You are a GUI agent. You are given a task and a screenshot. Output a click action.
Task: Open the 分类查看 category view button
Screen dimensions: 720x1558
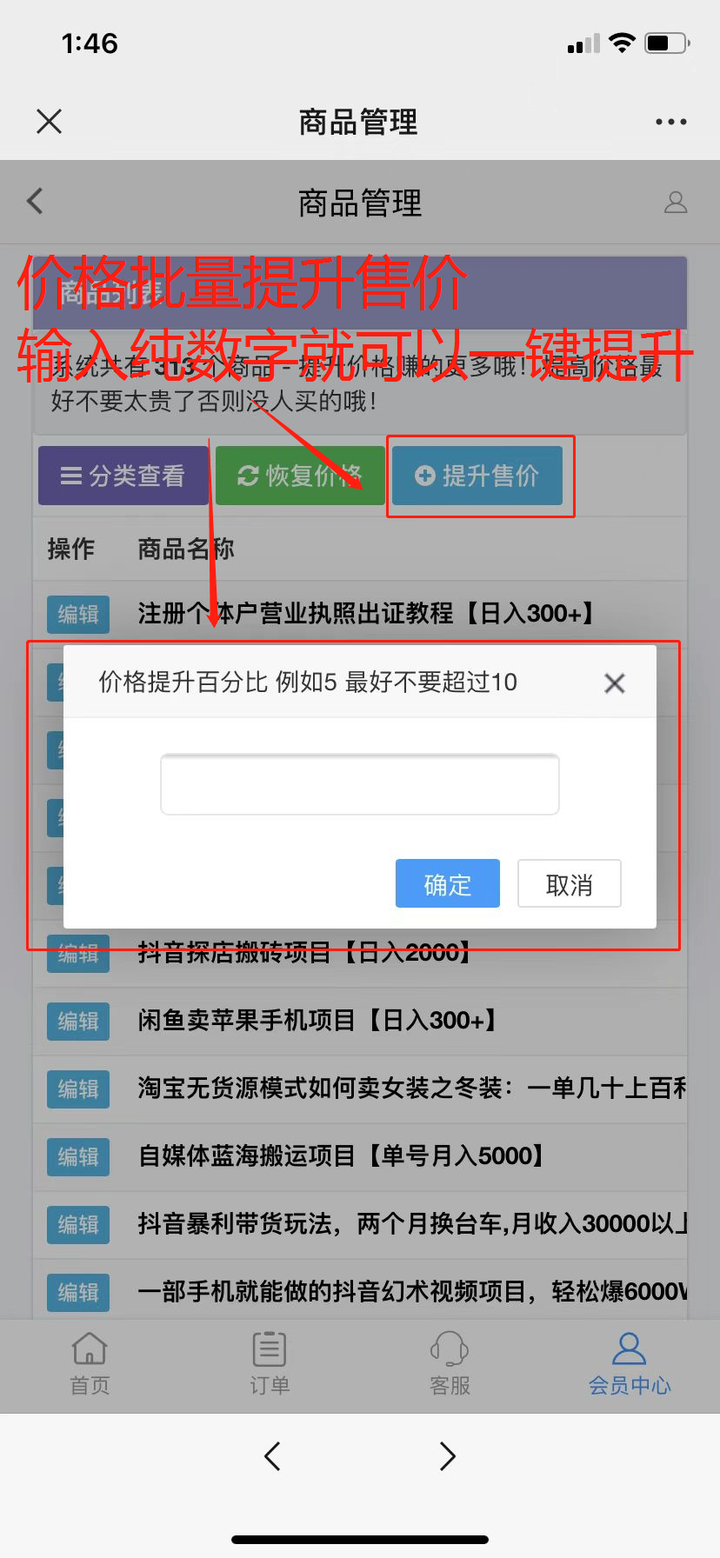coord(124,476)
